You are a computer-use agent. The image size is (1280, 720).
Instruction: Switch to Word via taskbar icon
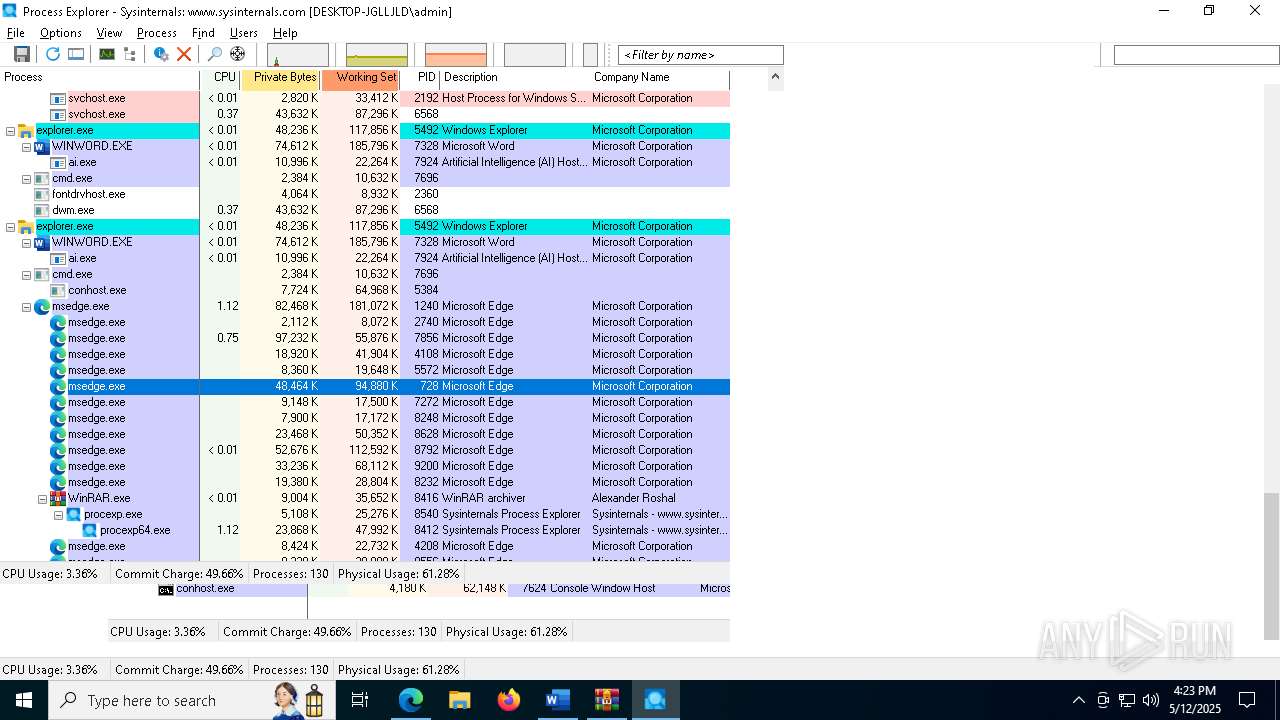(557, 700)
